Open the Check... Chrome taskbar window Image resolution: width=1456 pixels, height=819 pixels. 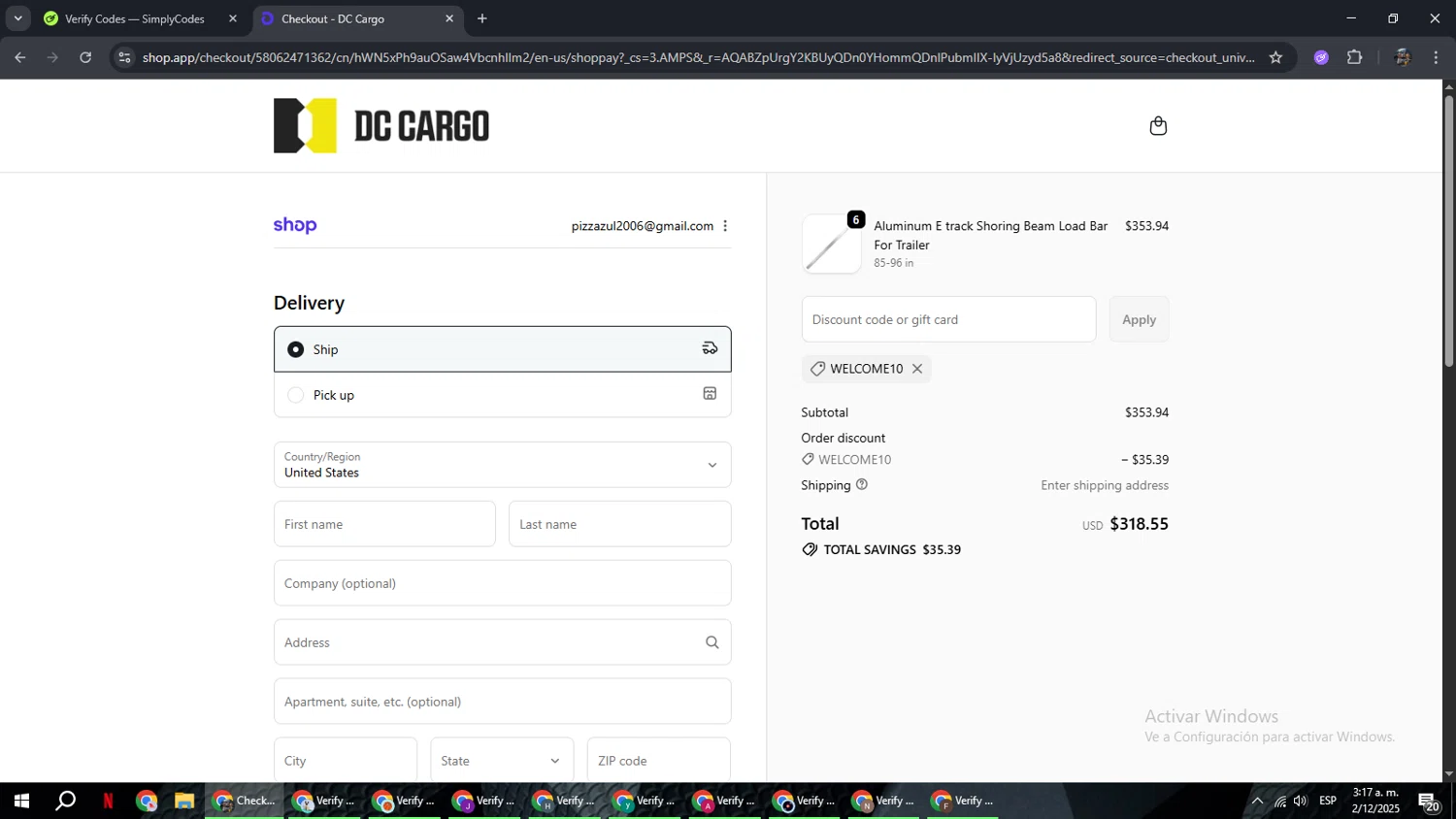click(245, 801)
